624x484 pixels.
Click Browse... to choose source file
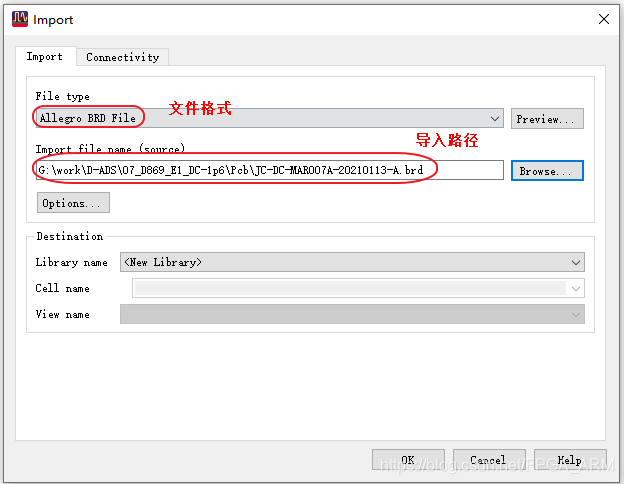click(547, 170)
